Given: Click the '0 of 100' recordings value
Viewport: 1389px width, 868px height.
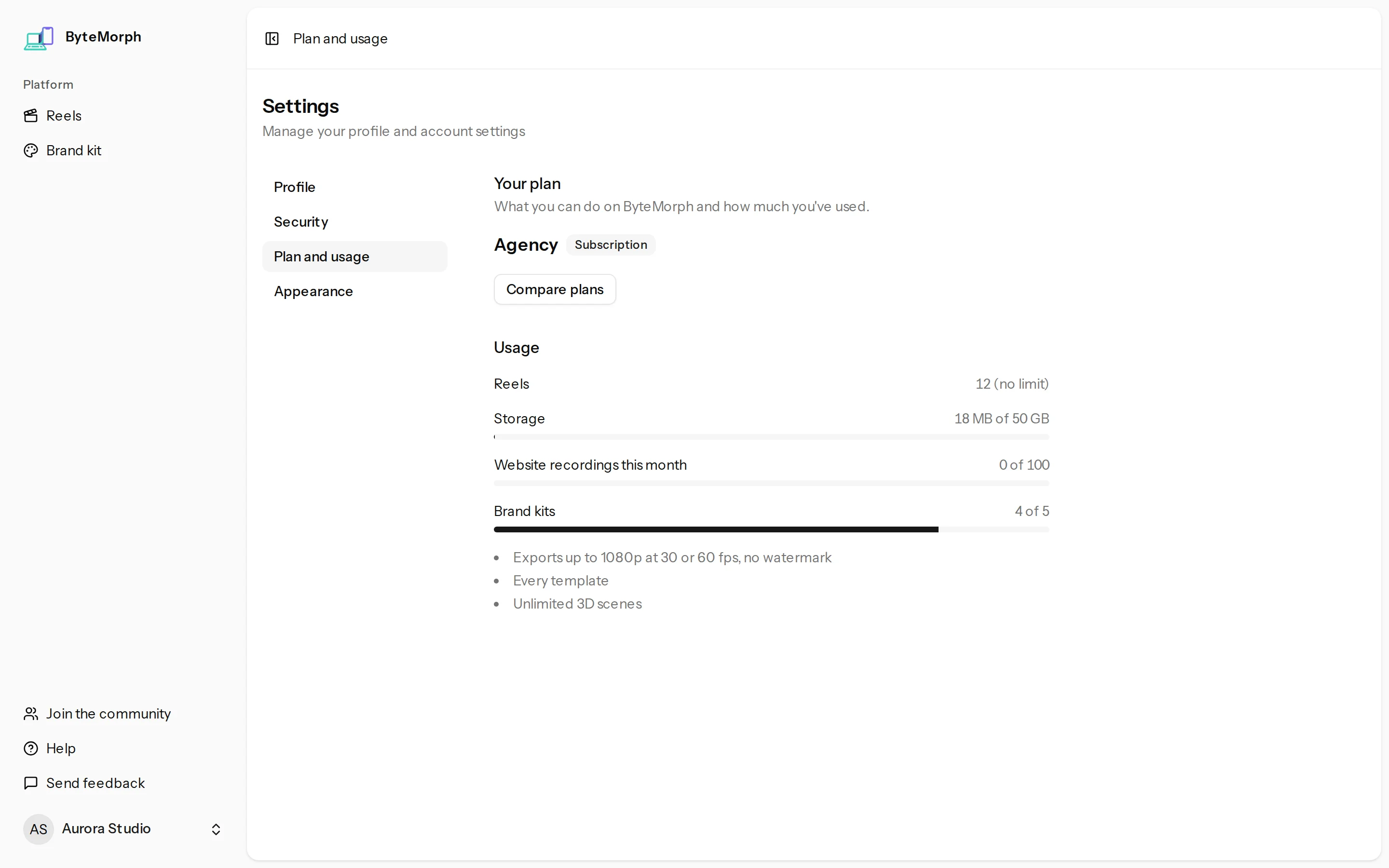Looking at the screenshot, I should pos(1024,465).
